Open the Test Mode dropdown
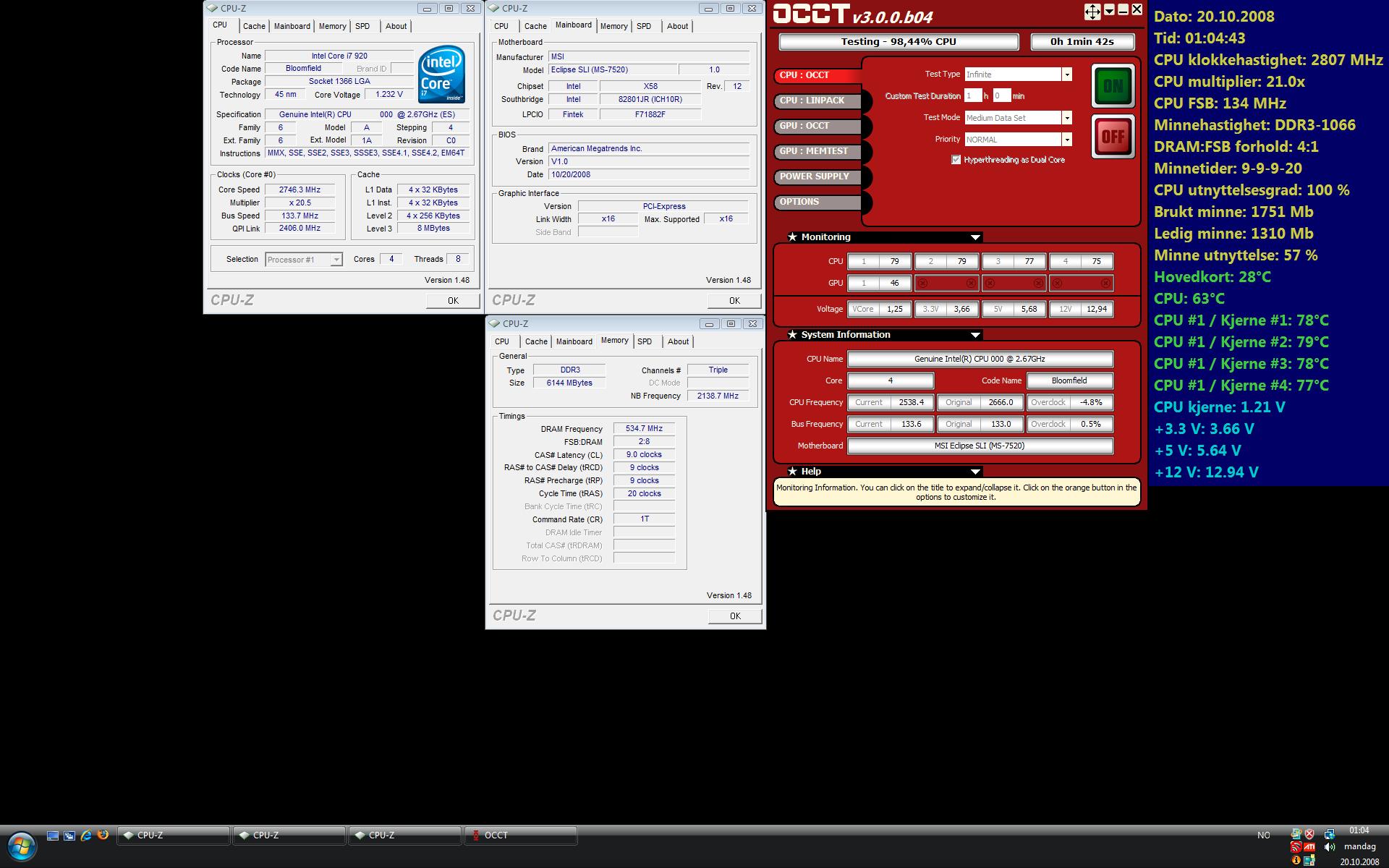Image resolution: width=1389 pixels, height=868 pixels. pos(1066,118)
